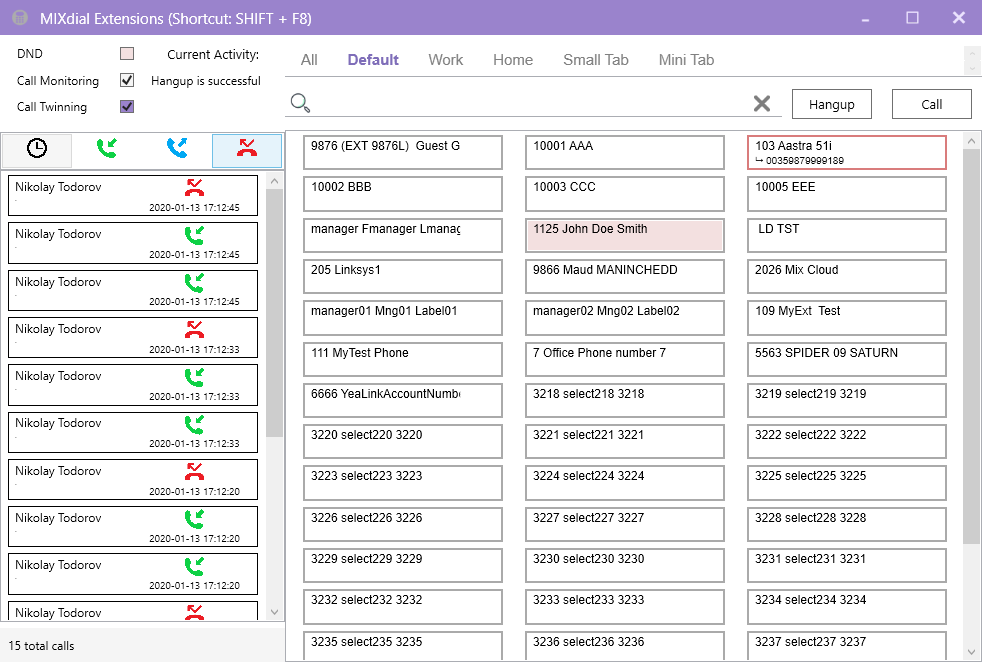Select extension 9876 Guest G
982x662 pixels.
click(403, 152)
